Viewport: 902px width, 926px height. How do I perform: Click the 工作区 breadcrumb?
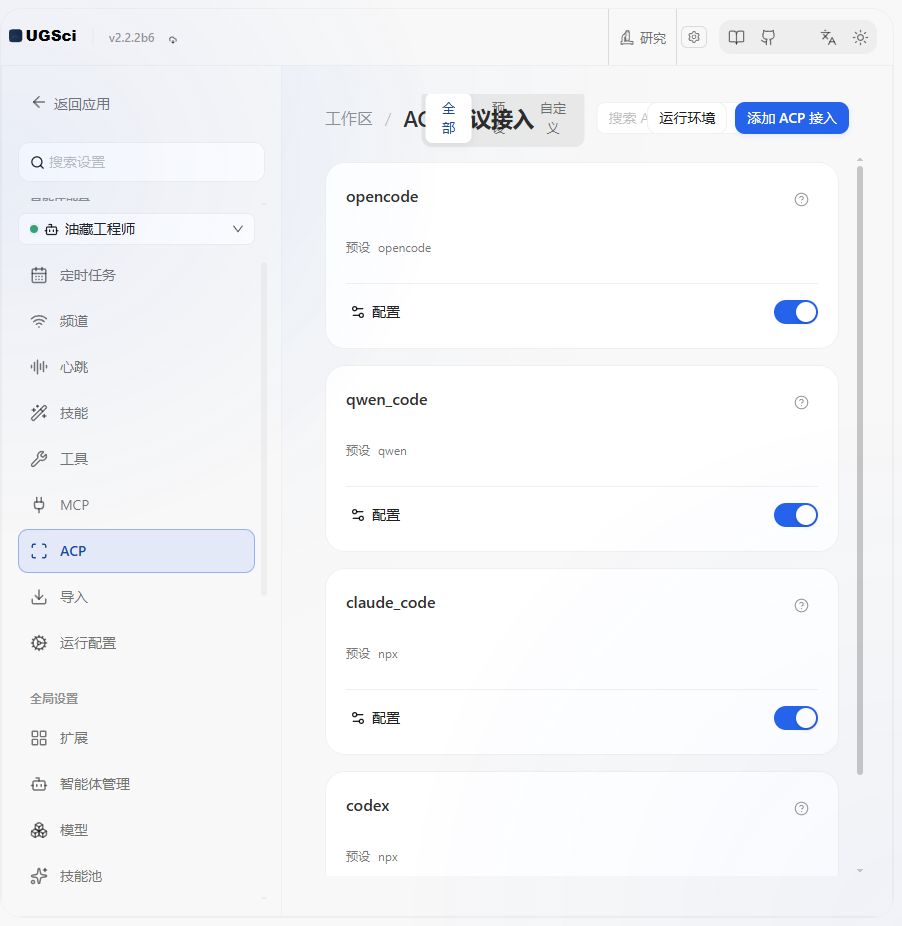(349, 119)
